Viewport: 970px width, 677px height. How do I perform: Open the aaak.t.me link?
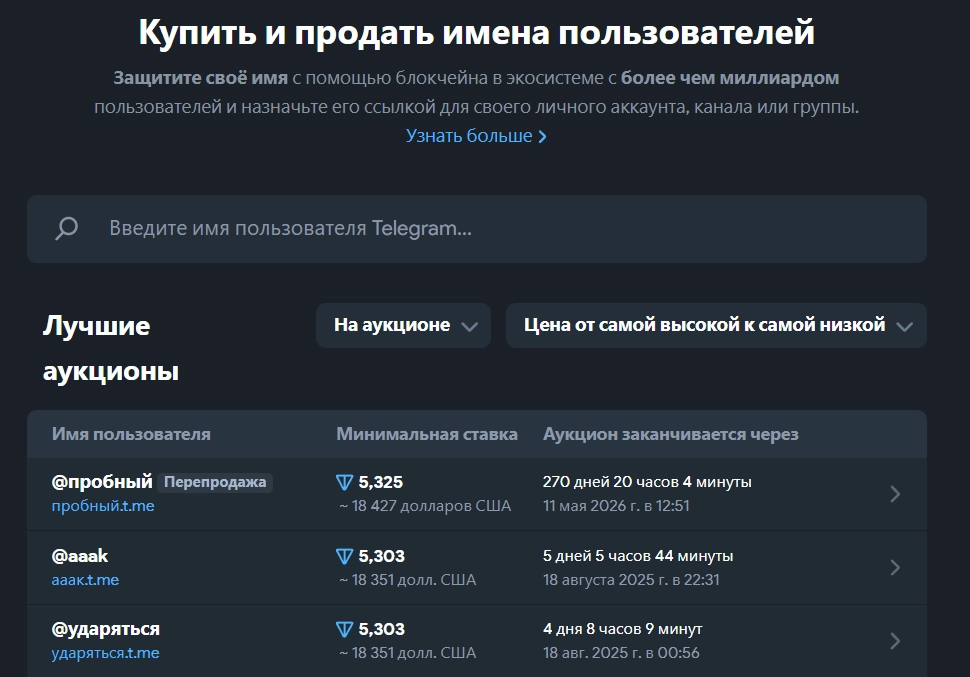[x=85, y=580]
